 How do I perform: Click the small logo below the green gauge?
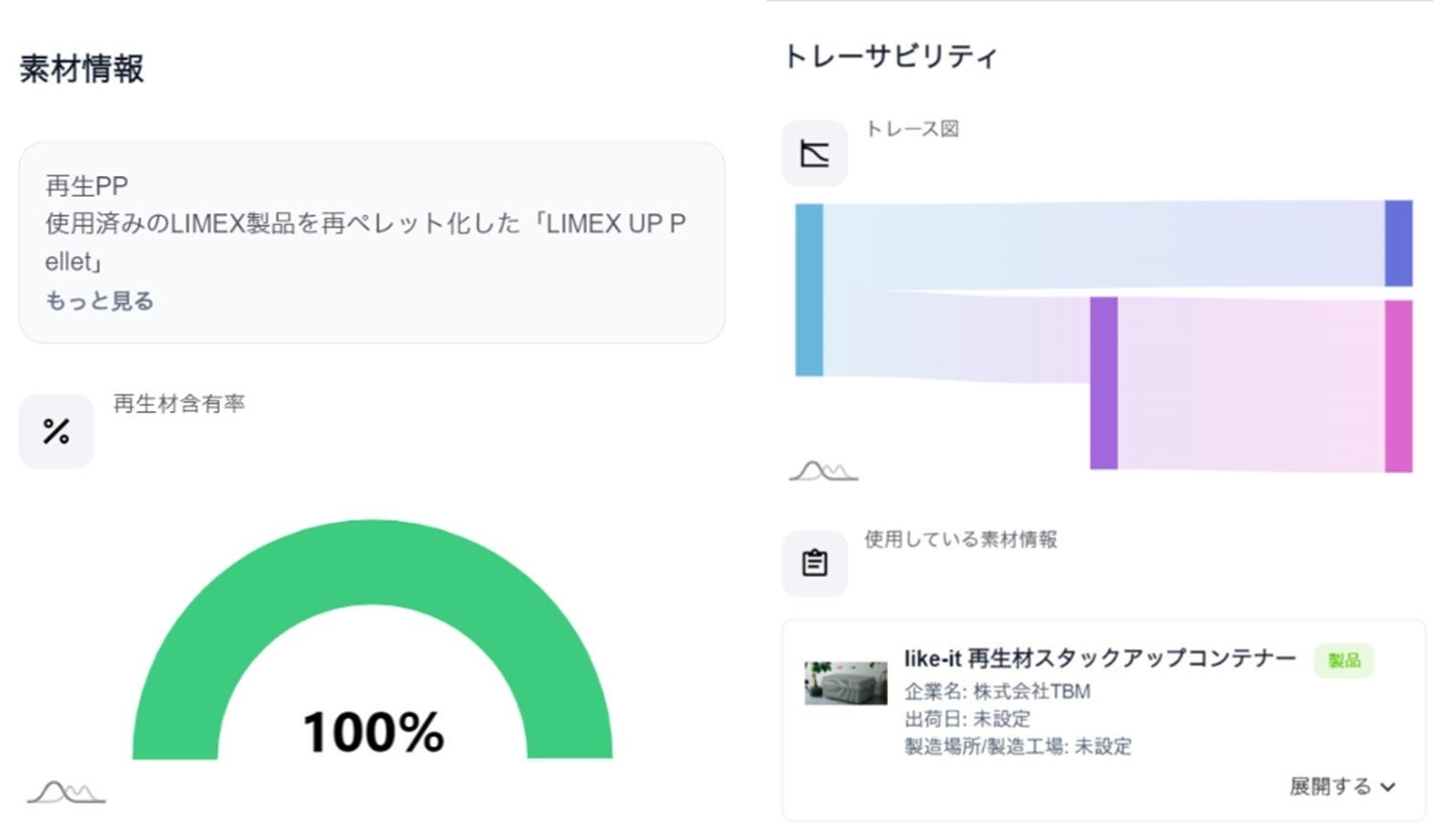tap(66, 792)
